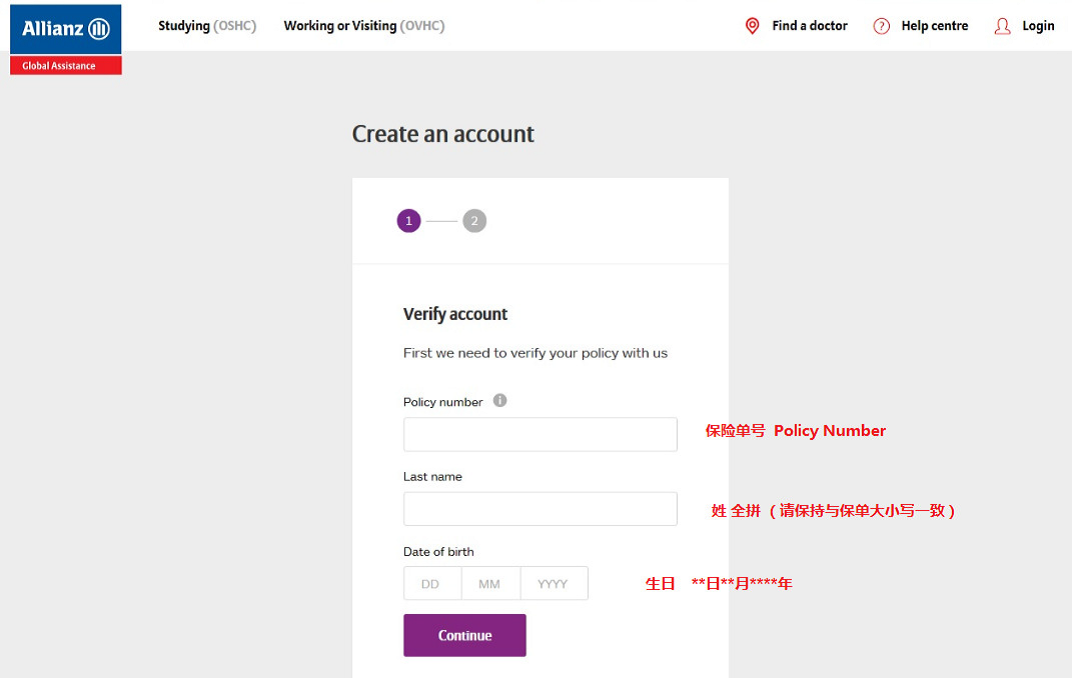The image size is (1072, 678).
Task: Click the YYYY year field
Action: 554,584
